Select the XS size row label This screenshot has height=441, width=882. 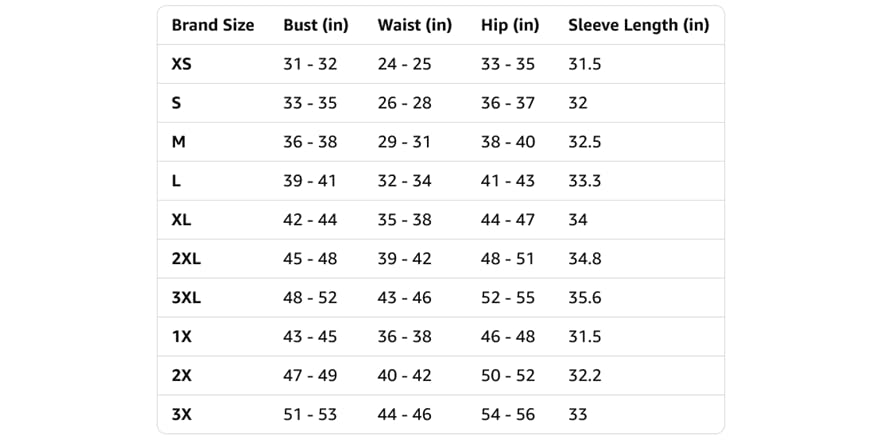point(182,64)
